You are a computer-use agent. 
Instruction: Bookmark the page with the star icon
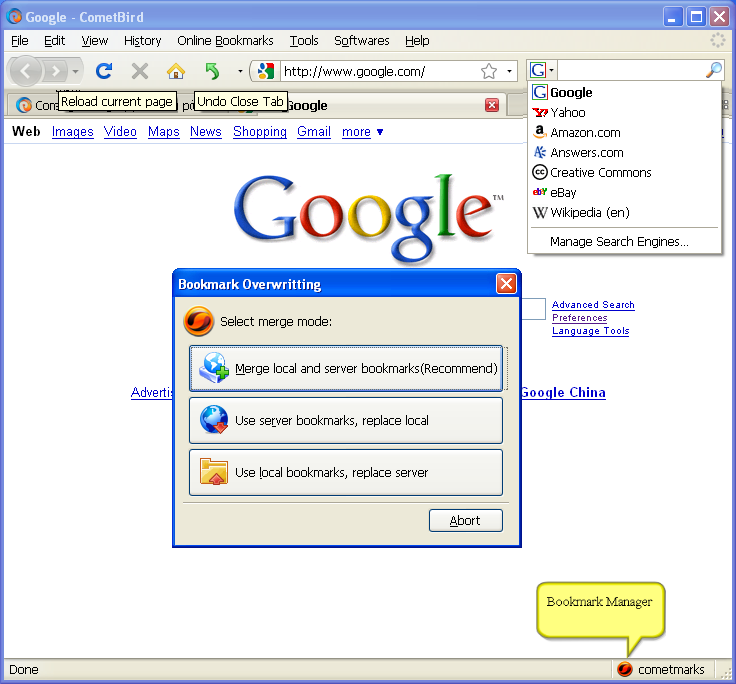click(489, 71)
